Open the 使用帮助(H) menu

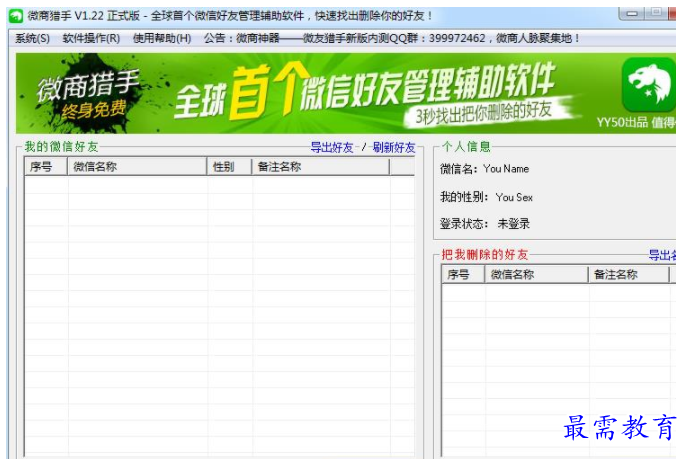(x=162, y=38)
